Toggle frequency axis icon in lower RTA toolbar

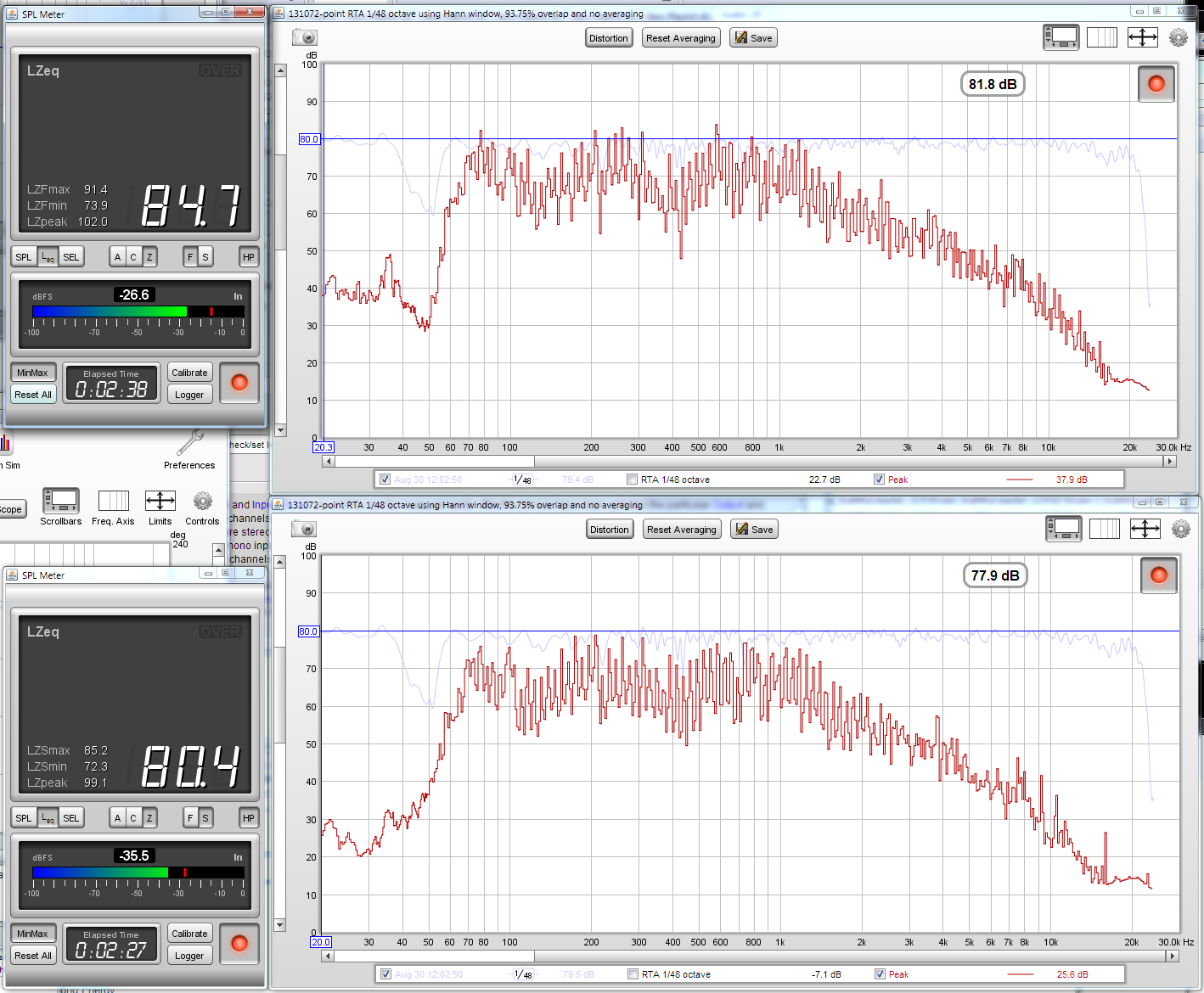pos(1105,529)
